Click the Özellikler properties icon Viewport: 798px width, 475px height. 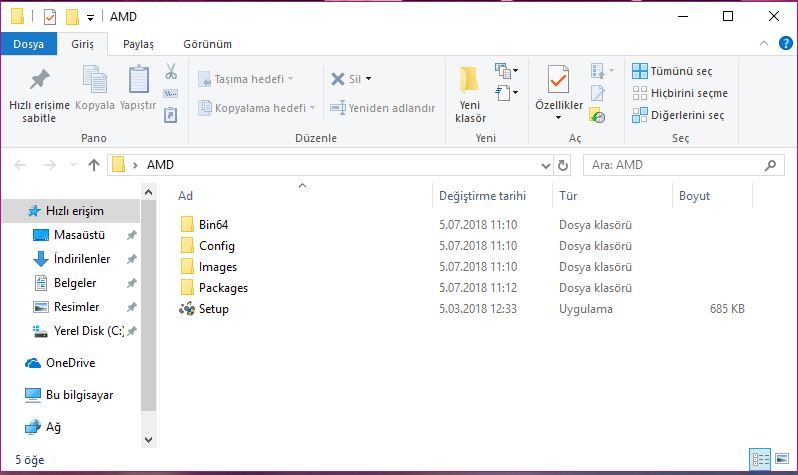tap(558, 79)
